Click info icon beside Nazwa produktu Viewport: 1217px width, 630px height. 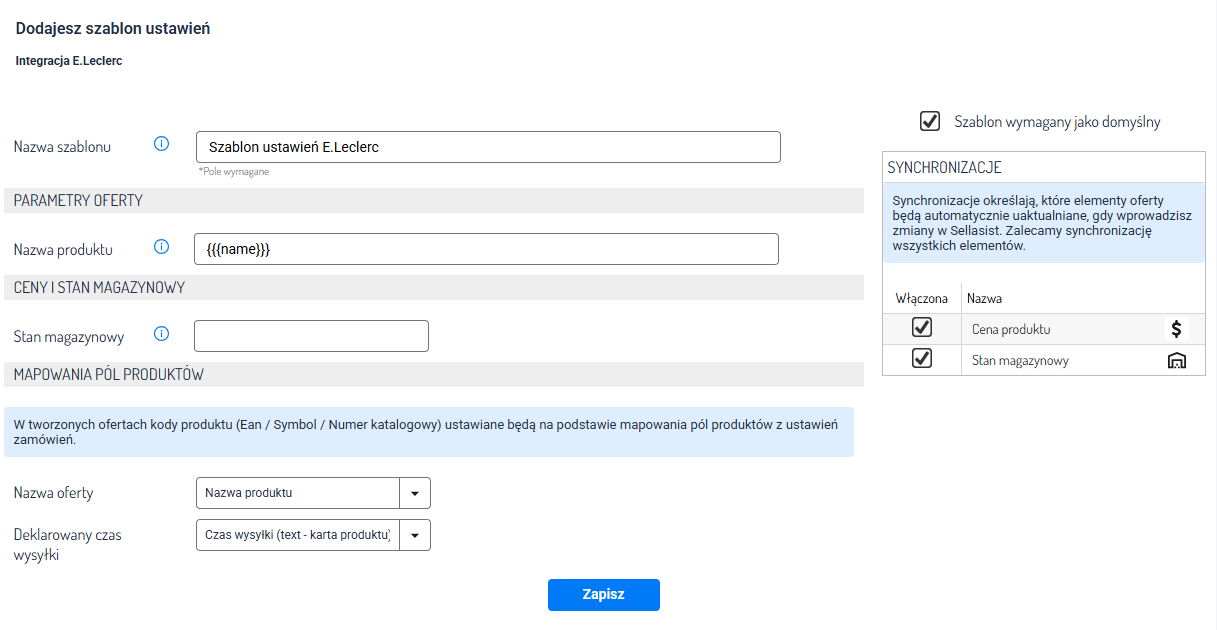(161, 247)
